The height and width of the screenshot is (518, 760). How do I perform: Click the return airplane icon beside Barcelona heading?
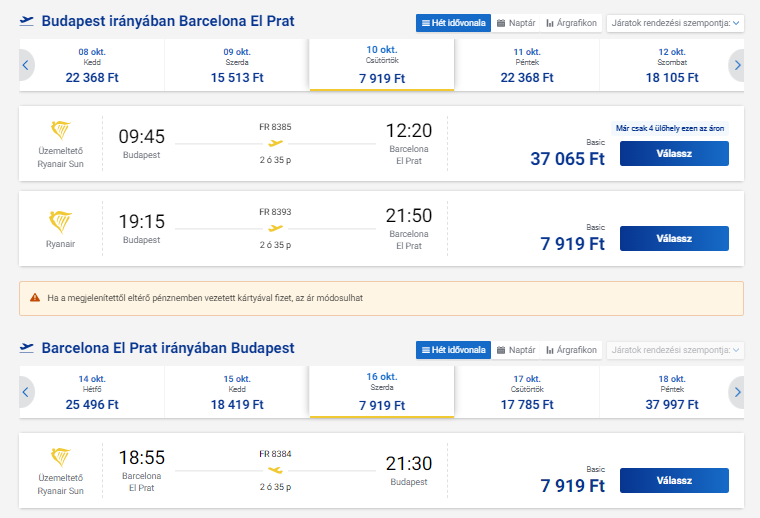pos(27,348)
